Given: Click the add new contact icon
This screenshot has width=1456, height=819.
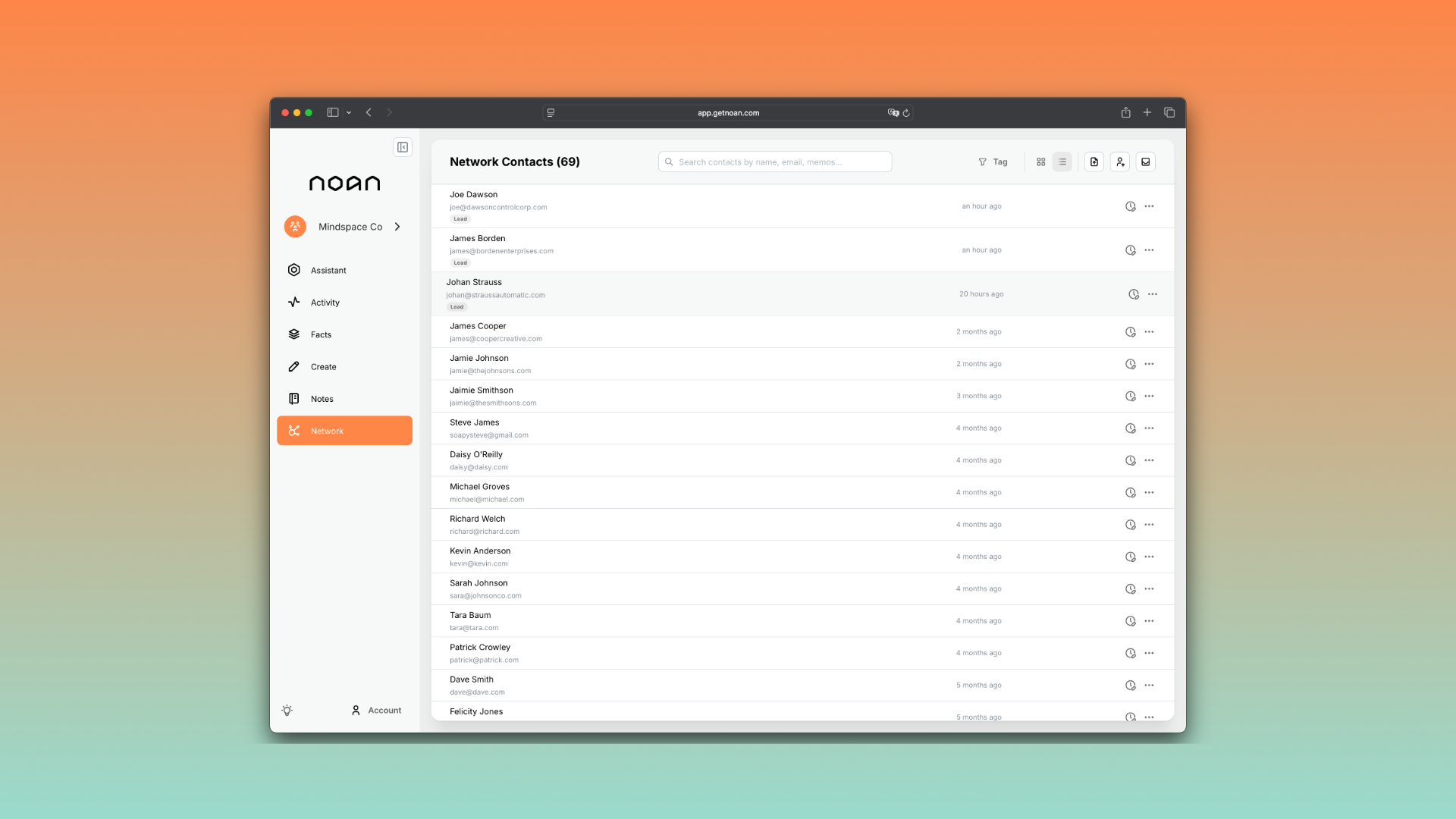Looking at the screenshot, I should pos(1120,162).
